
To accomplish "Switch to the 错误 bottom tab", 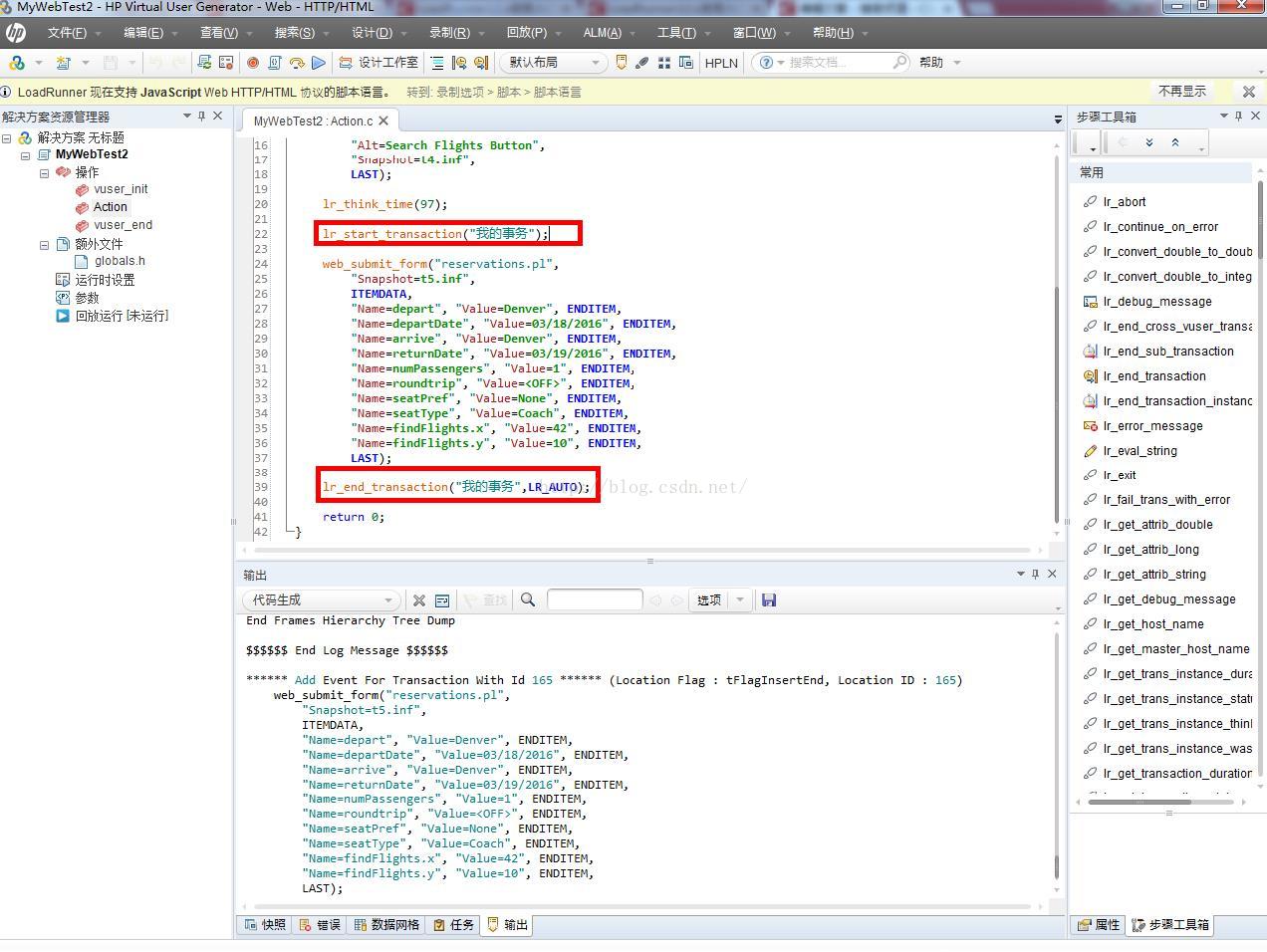I will tap(320, 925).
